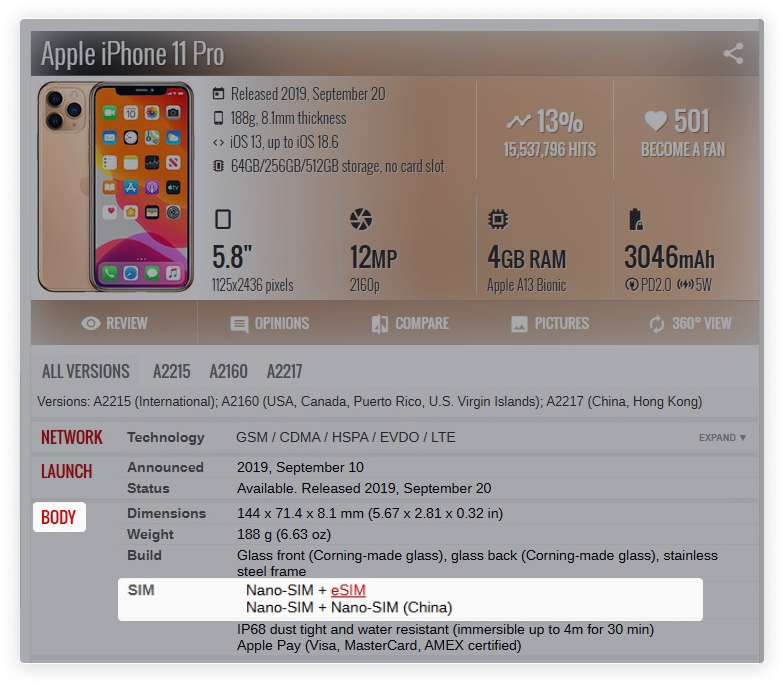Switch to the A2160 version tab
This screenshot has width=784, height=686.
pos(228,372)
